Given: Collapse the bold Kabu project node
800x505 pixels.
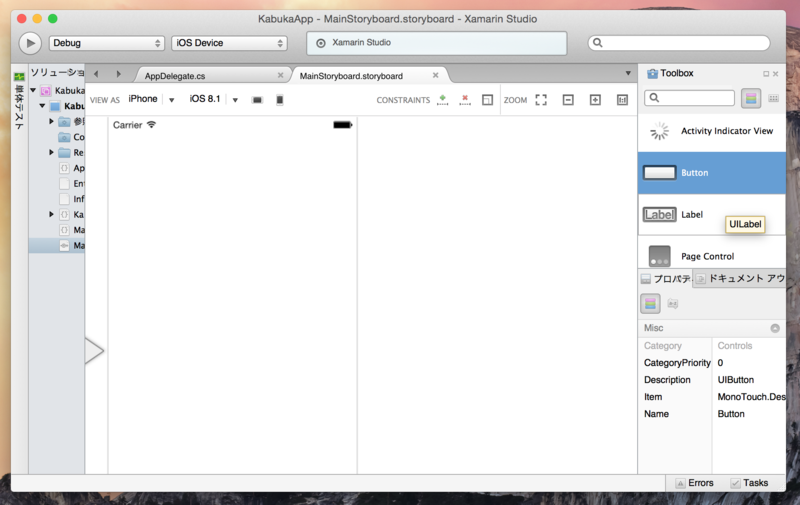Looking at the screenshot, I should [42, 106].
